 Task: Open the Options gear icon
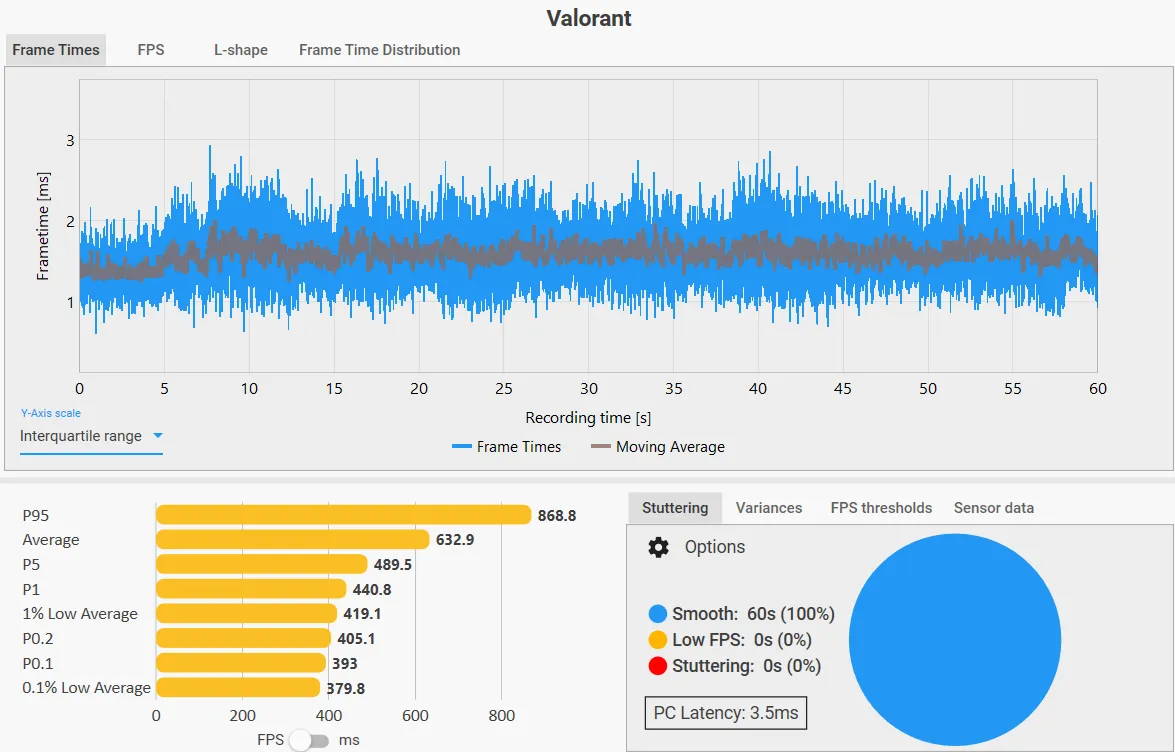[x=658, y=548]
